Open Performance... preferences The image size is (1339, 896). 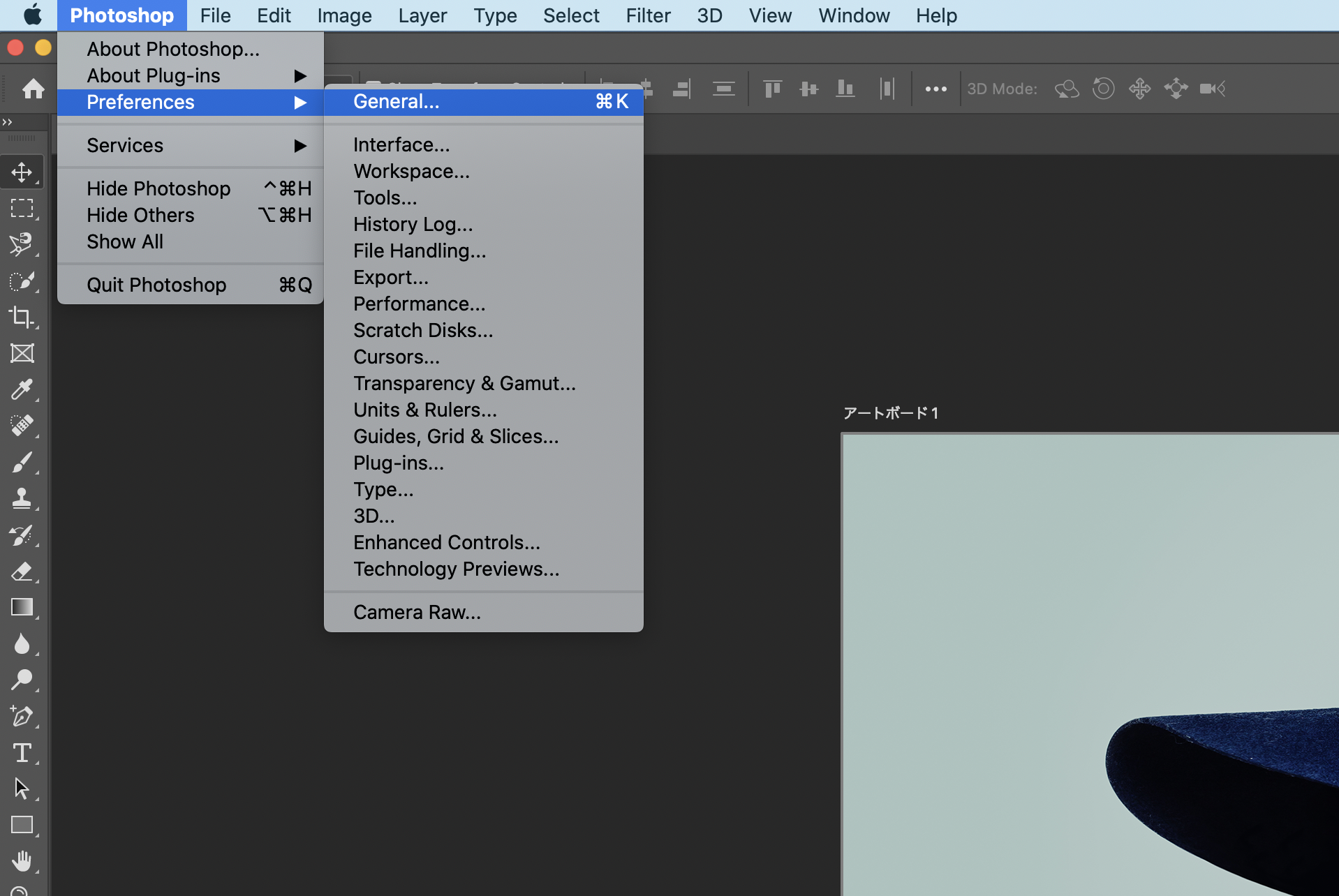[x=483, y=304]
